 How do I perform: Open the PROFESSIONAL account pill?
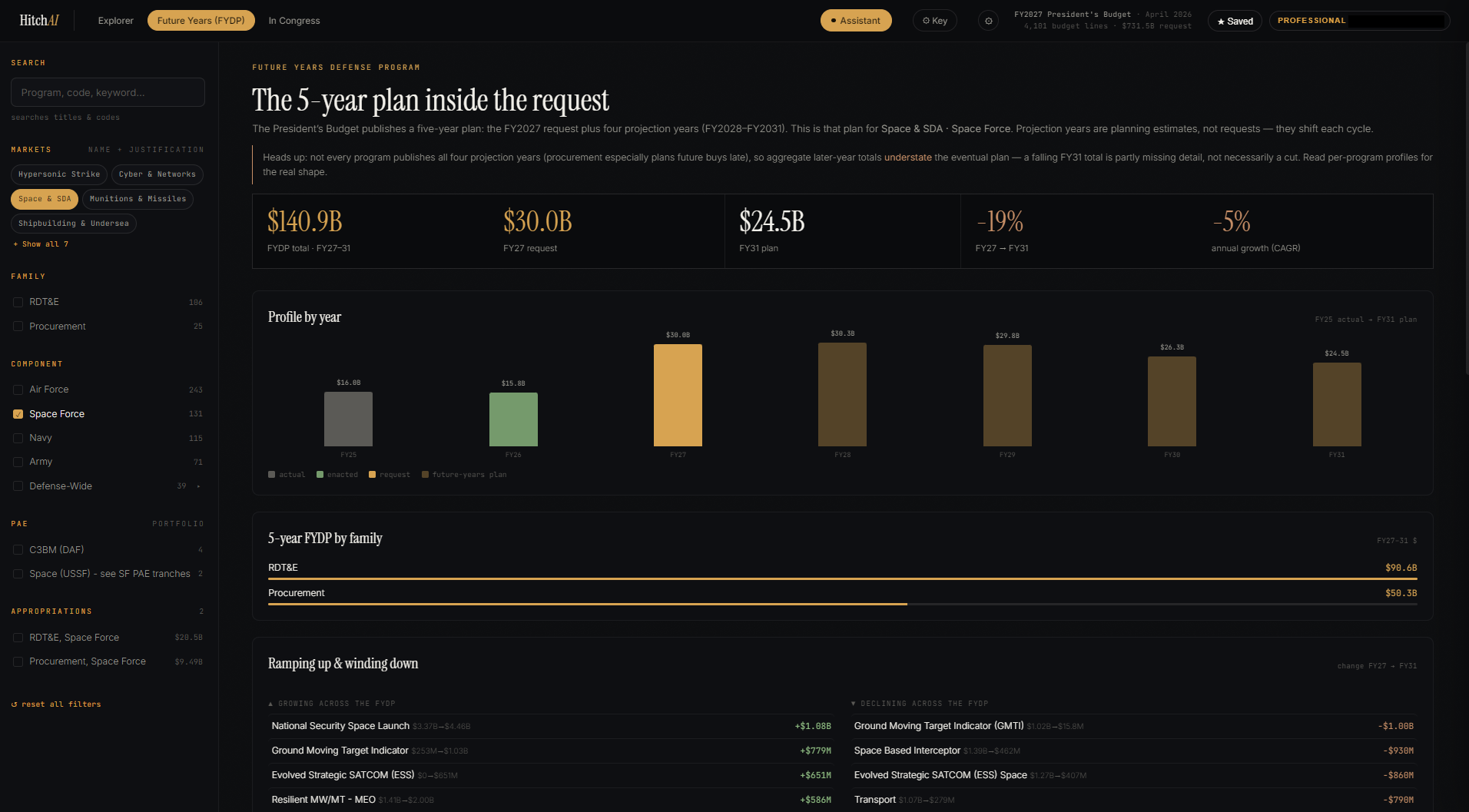[1359, 21]
